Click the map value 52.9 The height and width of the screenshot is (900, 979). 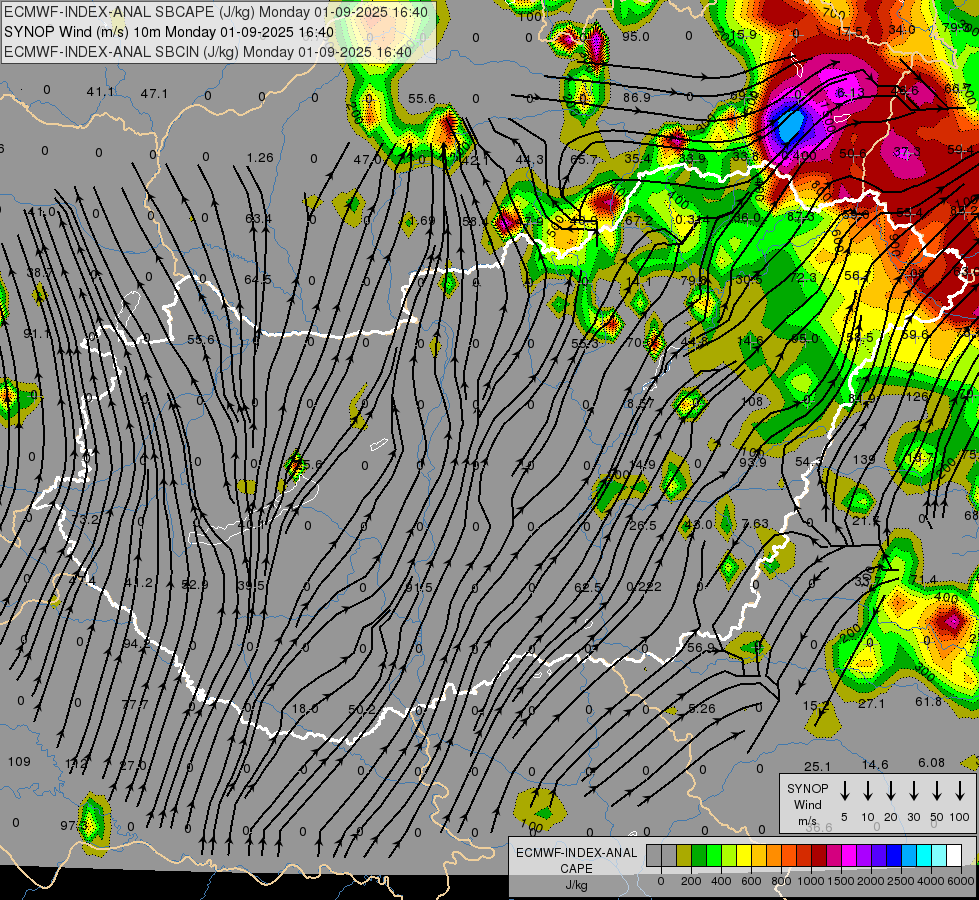pos(194,585)
